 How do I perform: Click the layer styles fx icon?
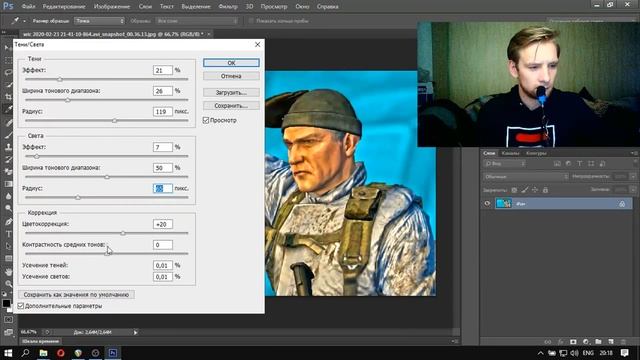click(560, 342)
